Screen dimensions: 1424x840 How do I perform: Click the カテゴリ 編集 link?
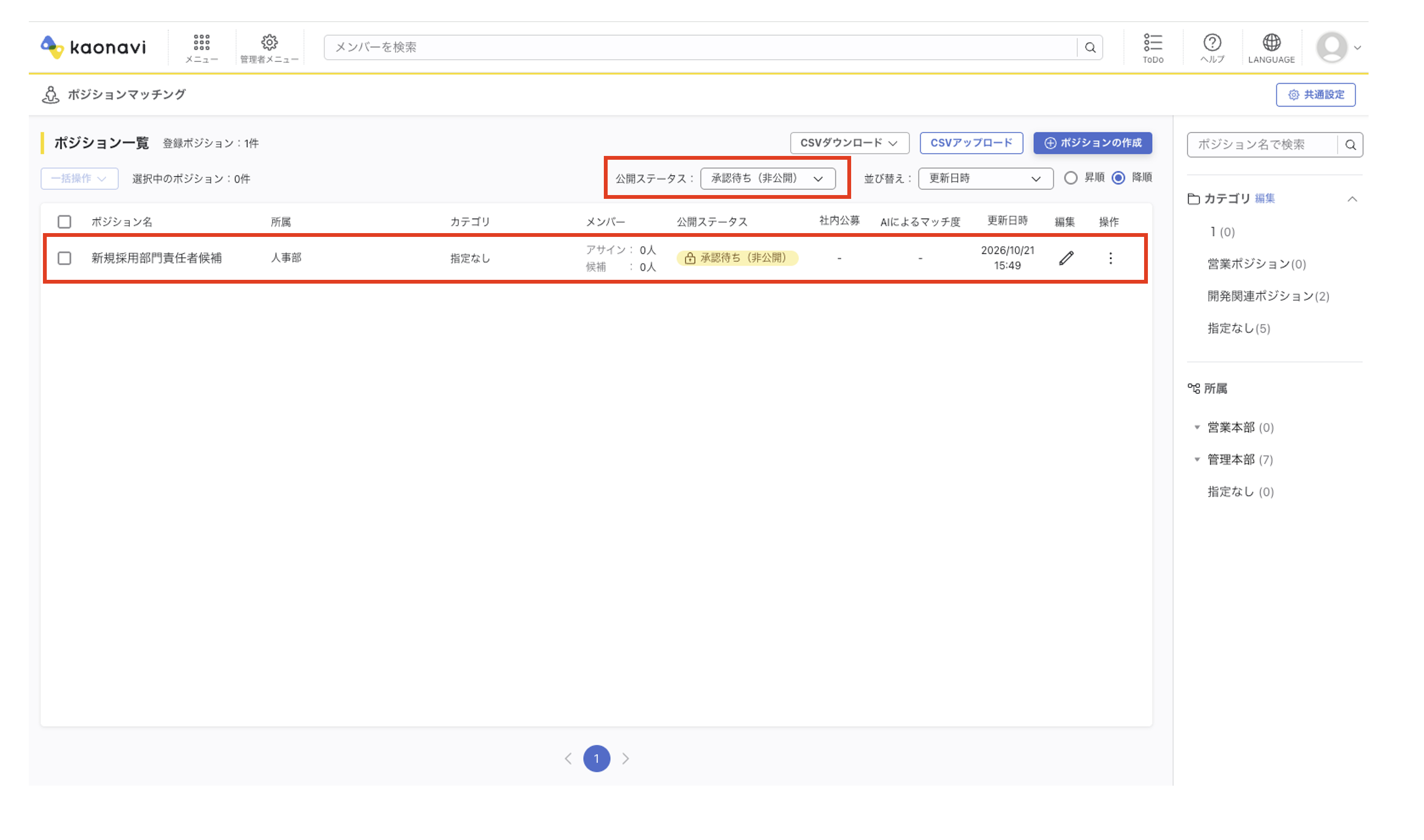coord(1264,199)
